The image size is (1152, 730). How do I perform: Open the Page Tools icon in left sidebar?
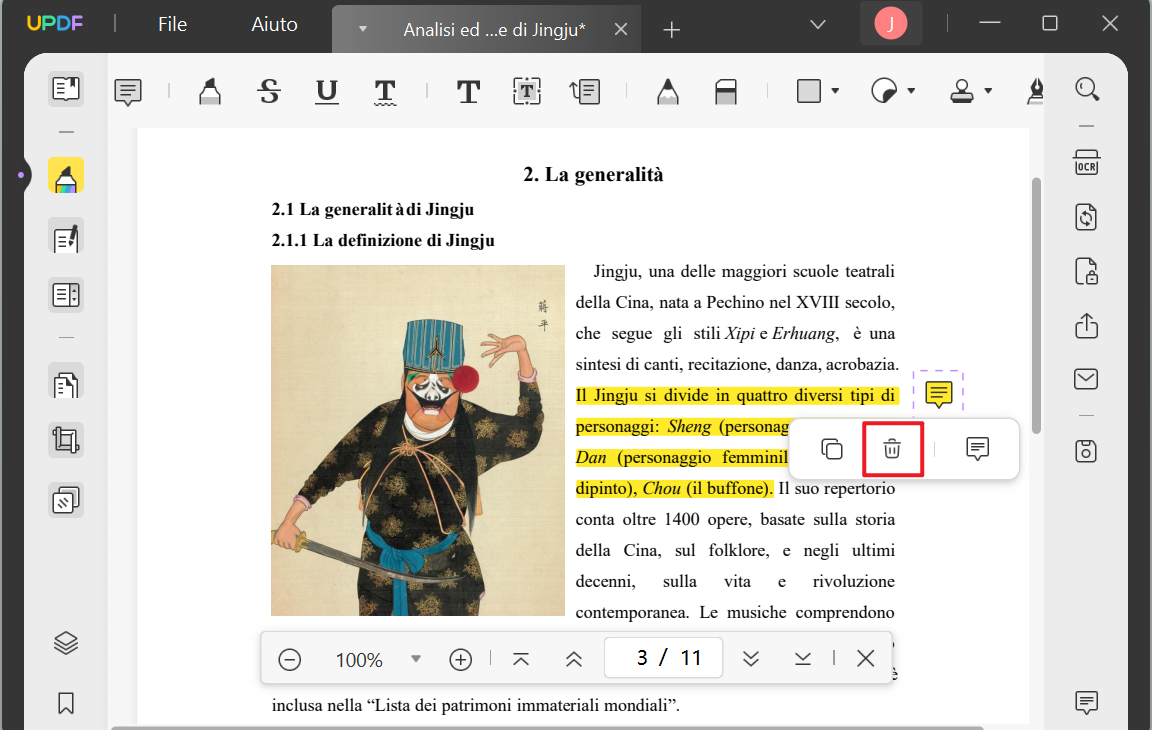click(x=66, y=382)
